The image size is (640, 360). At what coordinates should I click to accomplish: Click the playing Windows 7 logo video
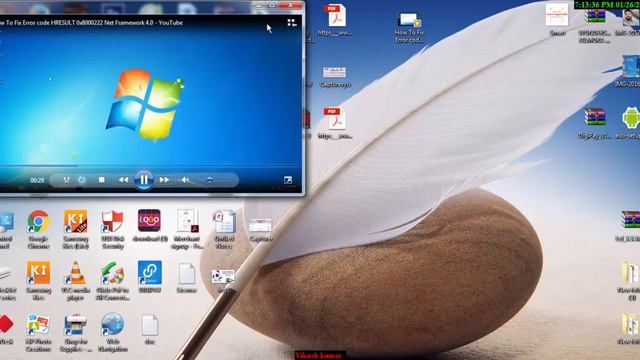[x=145, y=104]
